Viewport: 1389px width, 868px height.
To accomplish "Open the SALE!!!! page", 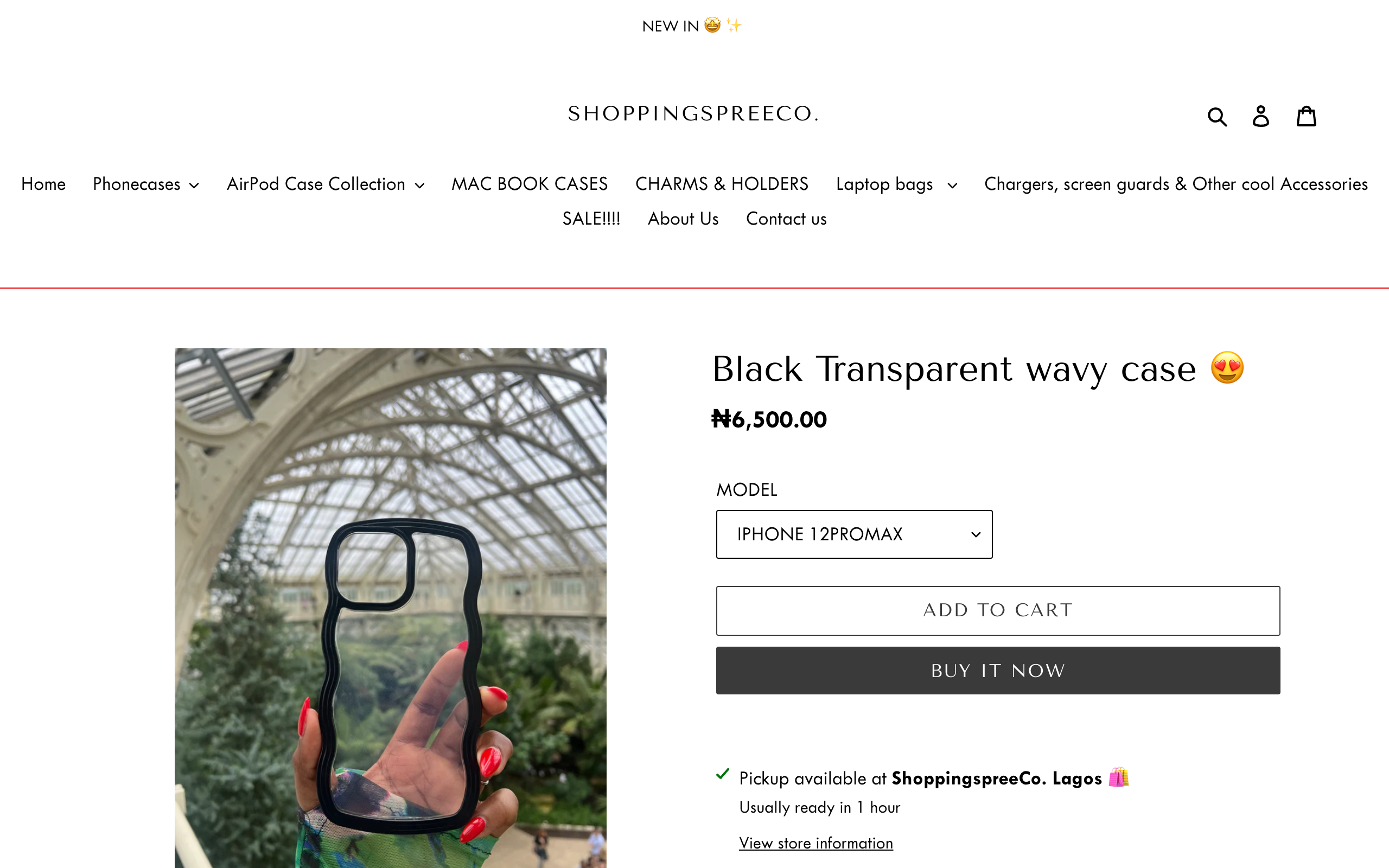I will click(x=591, y=219).
